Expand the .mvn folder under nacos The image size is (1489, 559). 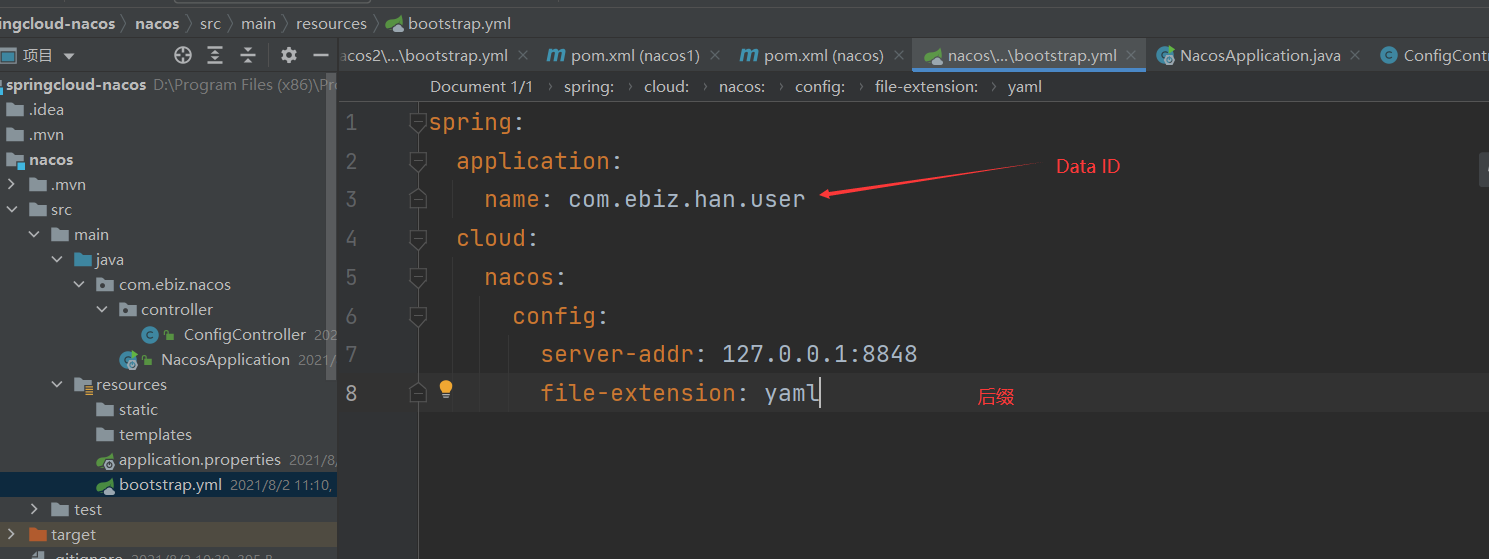pos(11,185)
